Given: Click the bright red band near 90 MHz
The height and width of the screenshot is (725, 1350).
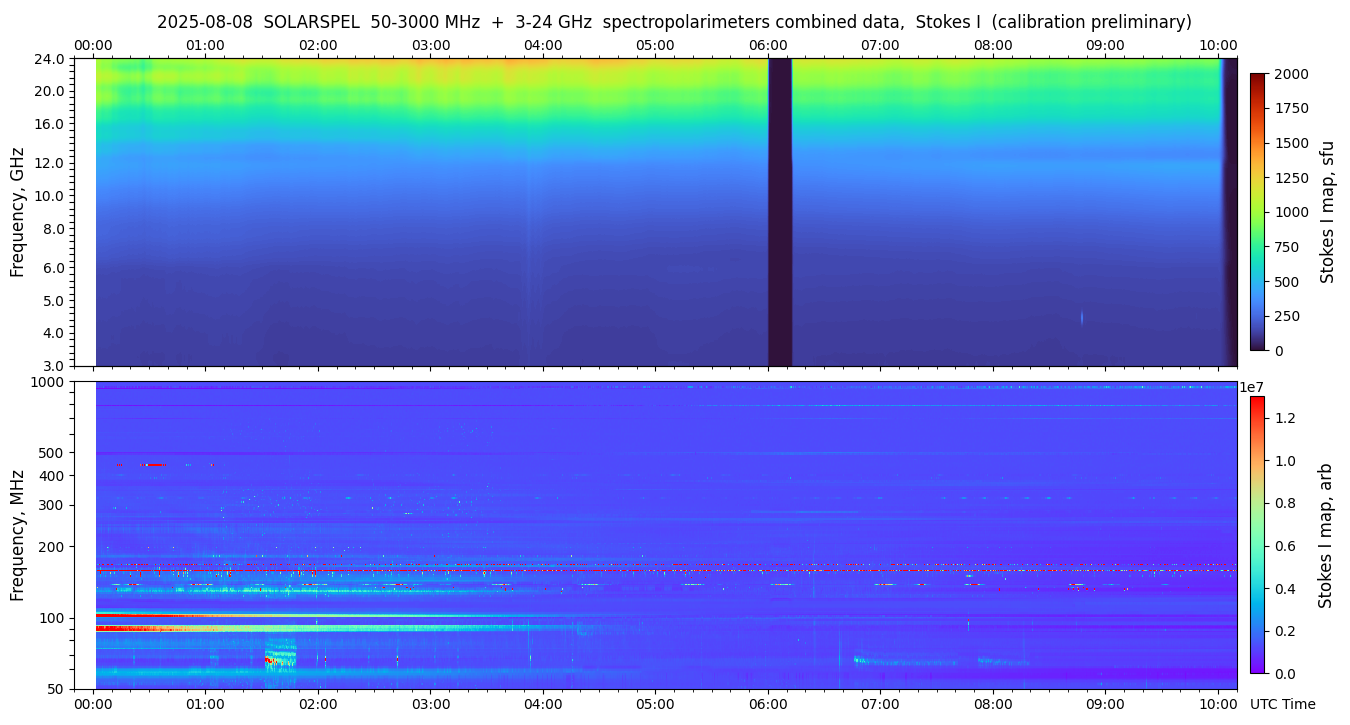Looking at the screenshot, I should coord(130,628).
